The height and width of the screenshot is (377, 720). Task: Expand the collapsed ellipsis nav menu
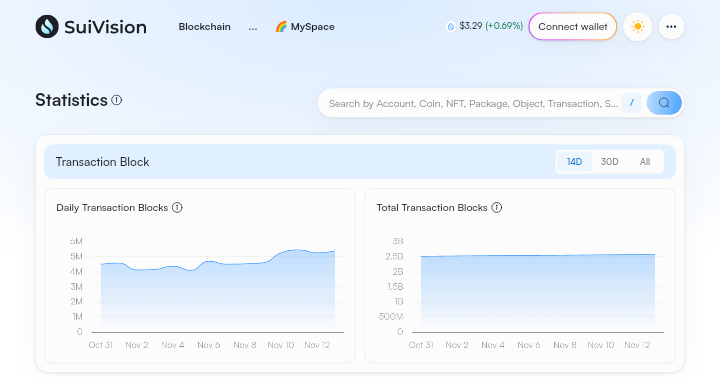(x=253, y=27)
